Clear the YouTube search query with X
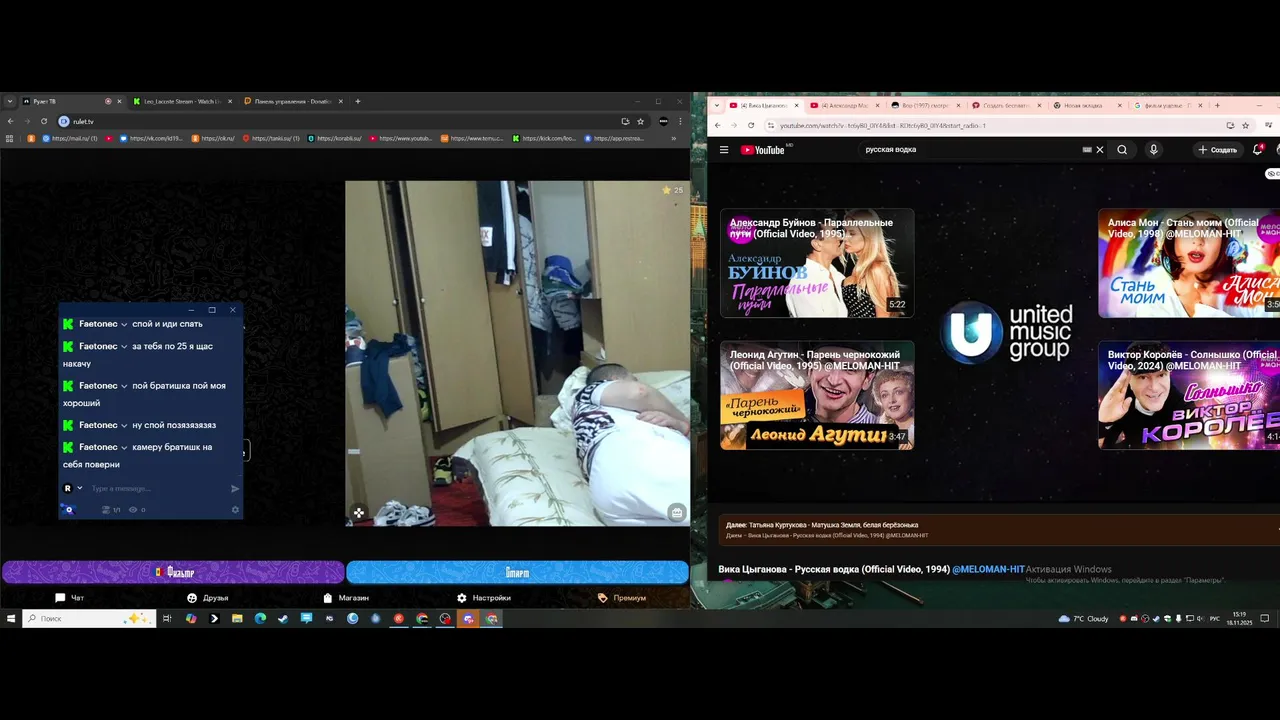 (x=1100, y=150)
